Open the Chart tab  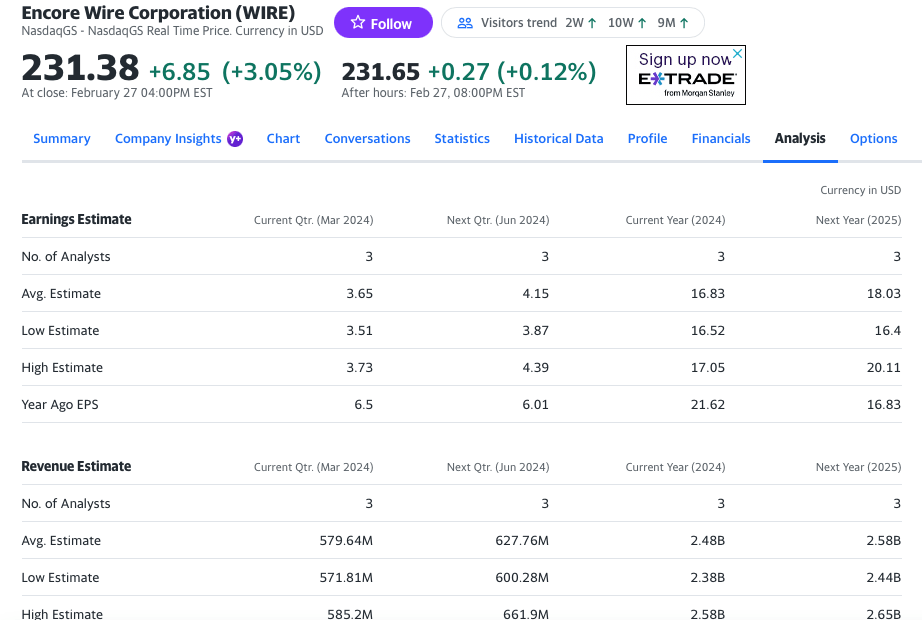tap(283, 139)
